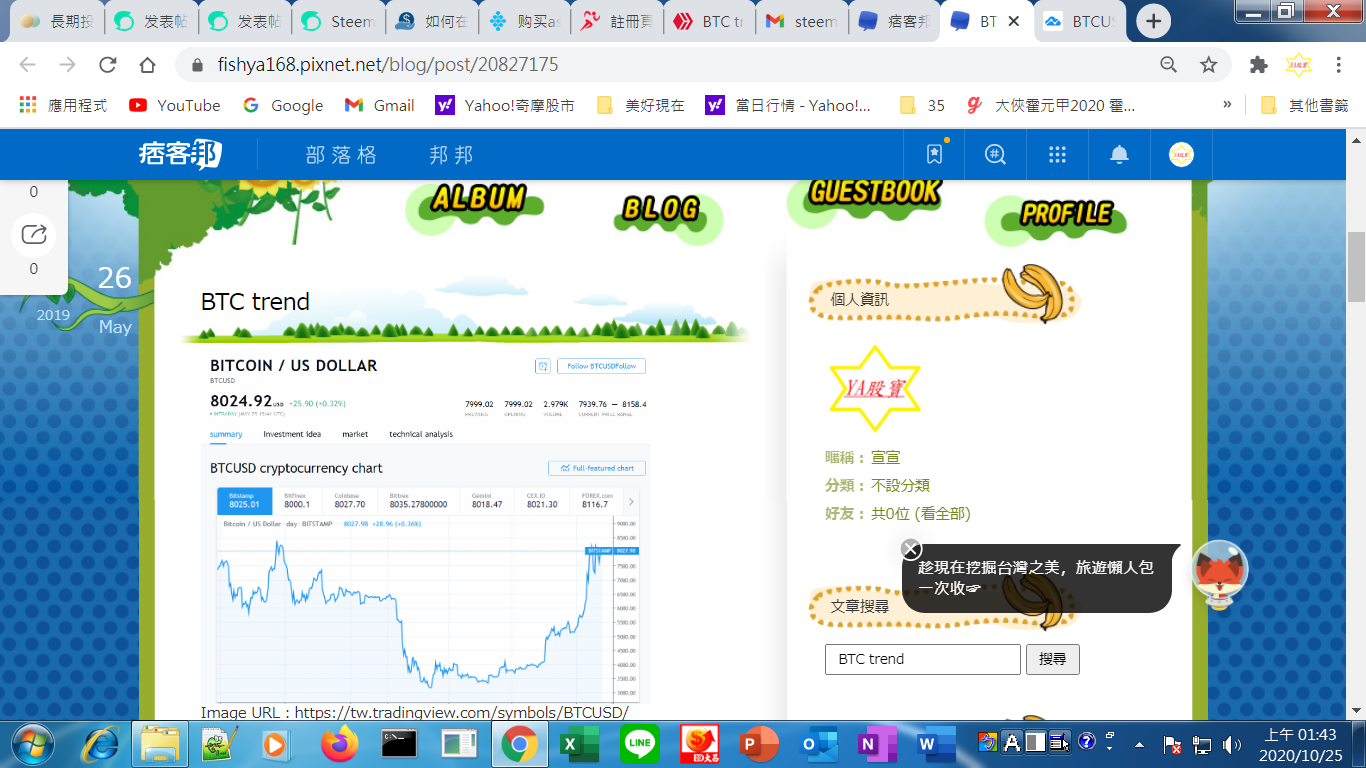Screen dimensions: 1366x768
Task: Open the notification bell in Pixnet header
Action: click(1119, 154)
